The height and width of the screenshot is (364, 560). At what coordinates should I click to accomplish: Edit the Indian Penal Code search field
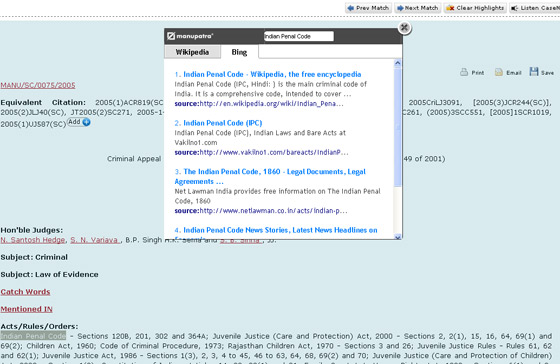pyautogui.click(x=299, y=36)
